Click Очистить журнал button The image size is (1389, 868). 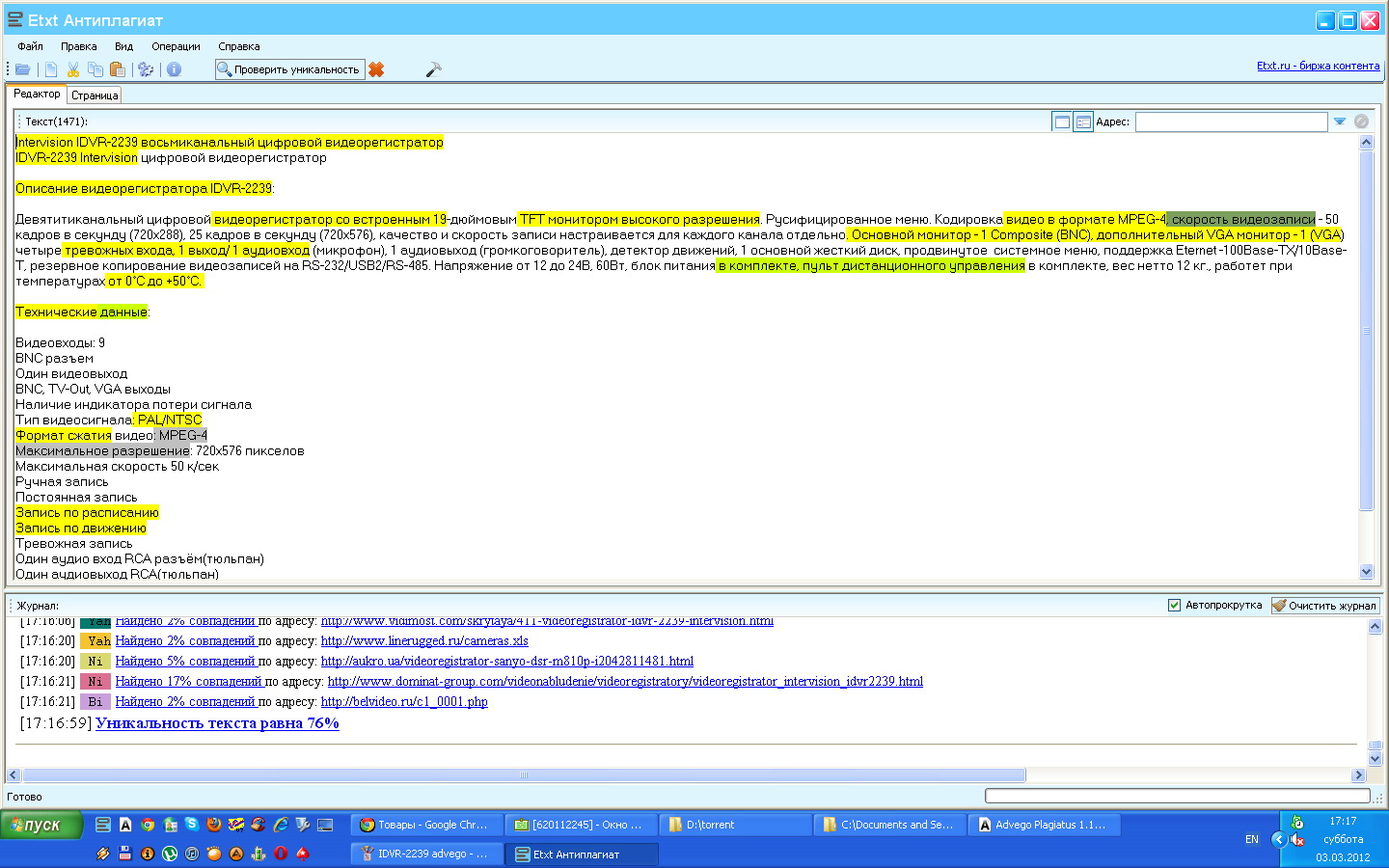coord(1325,606)
